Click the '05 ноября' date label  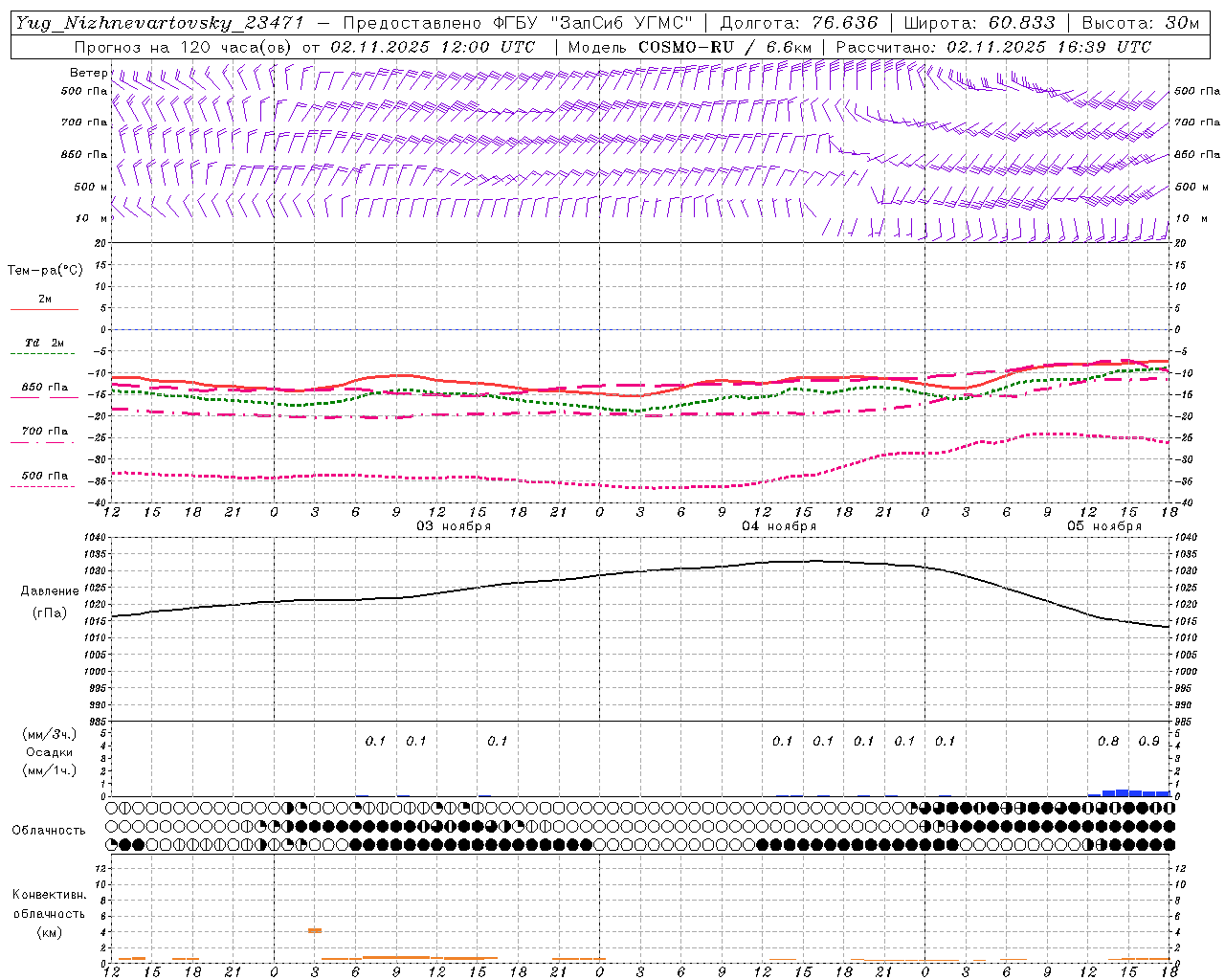click(x=1104, y=526)
